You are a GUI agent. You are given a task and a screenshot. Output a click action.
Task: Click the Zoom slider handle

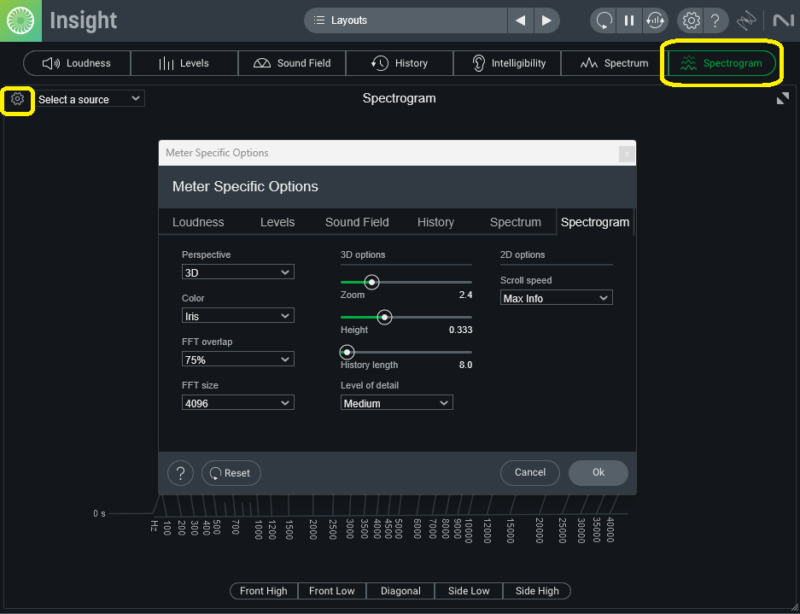[x=371, y=282]
